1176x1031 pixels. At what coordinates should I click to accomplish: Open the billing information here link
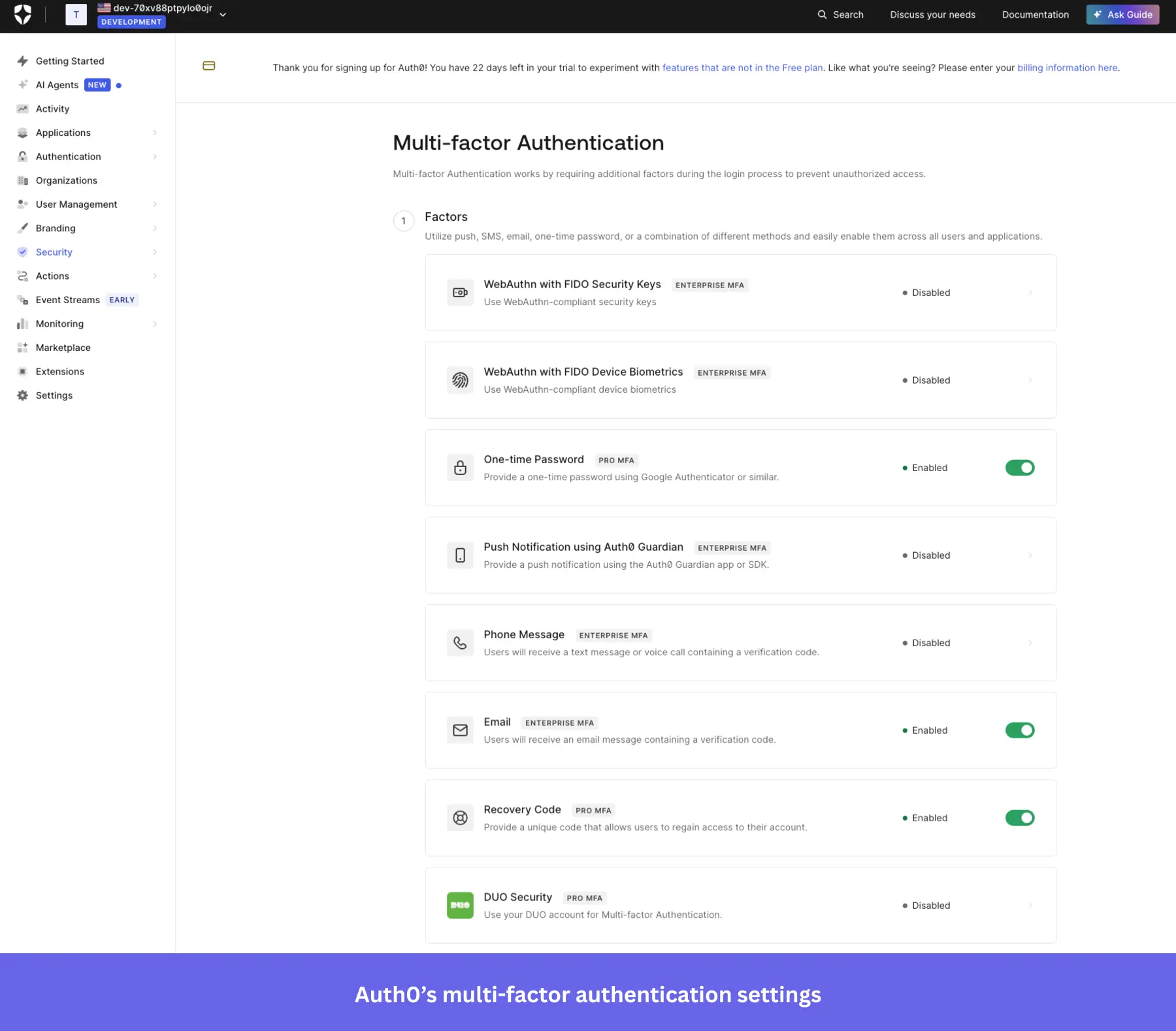click(x=1067, y=67)
